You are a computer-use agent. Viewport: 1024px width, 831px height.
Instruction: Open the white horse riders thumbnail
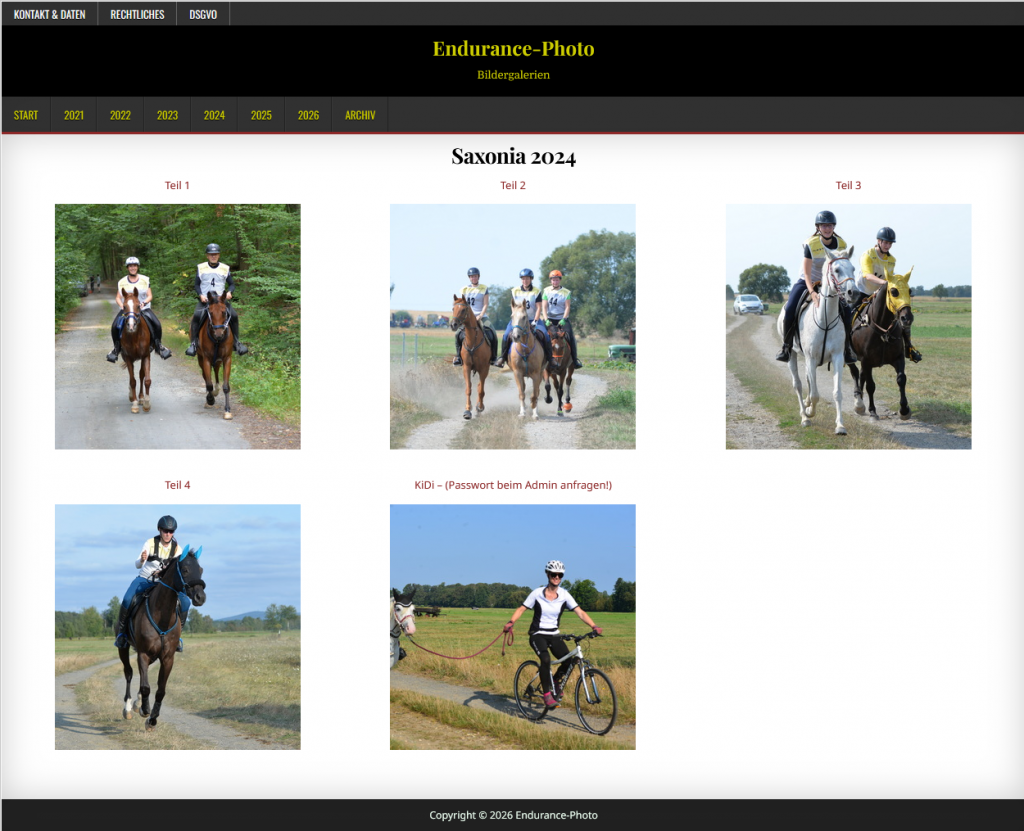tap(848, 326)
